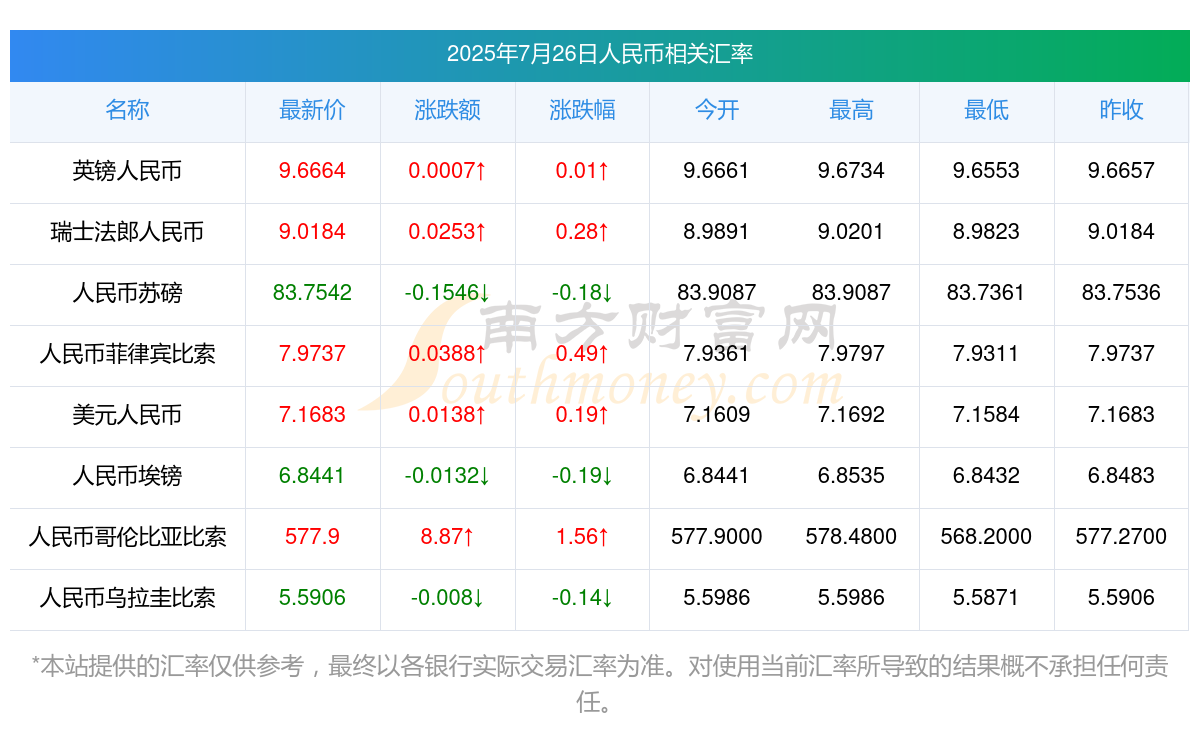Click the low value 7.1584

[987, 415]
